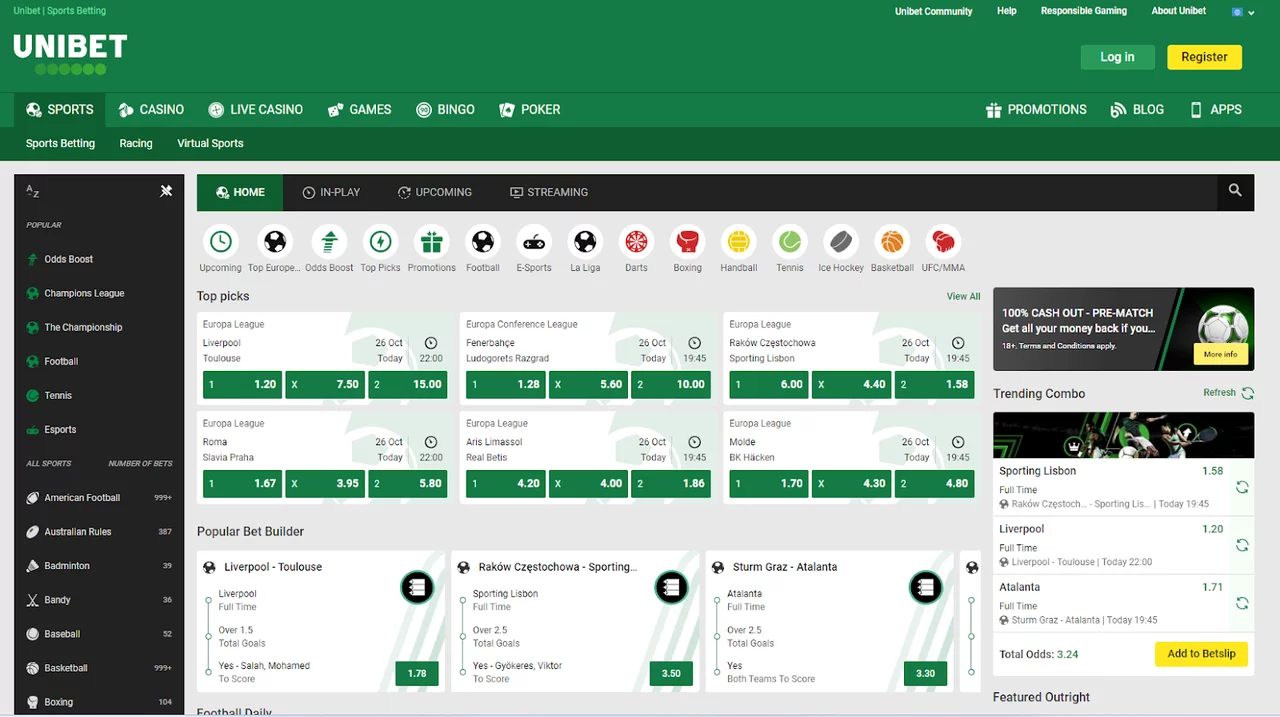Click the Log in button

pos(1117,57)
